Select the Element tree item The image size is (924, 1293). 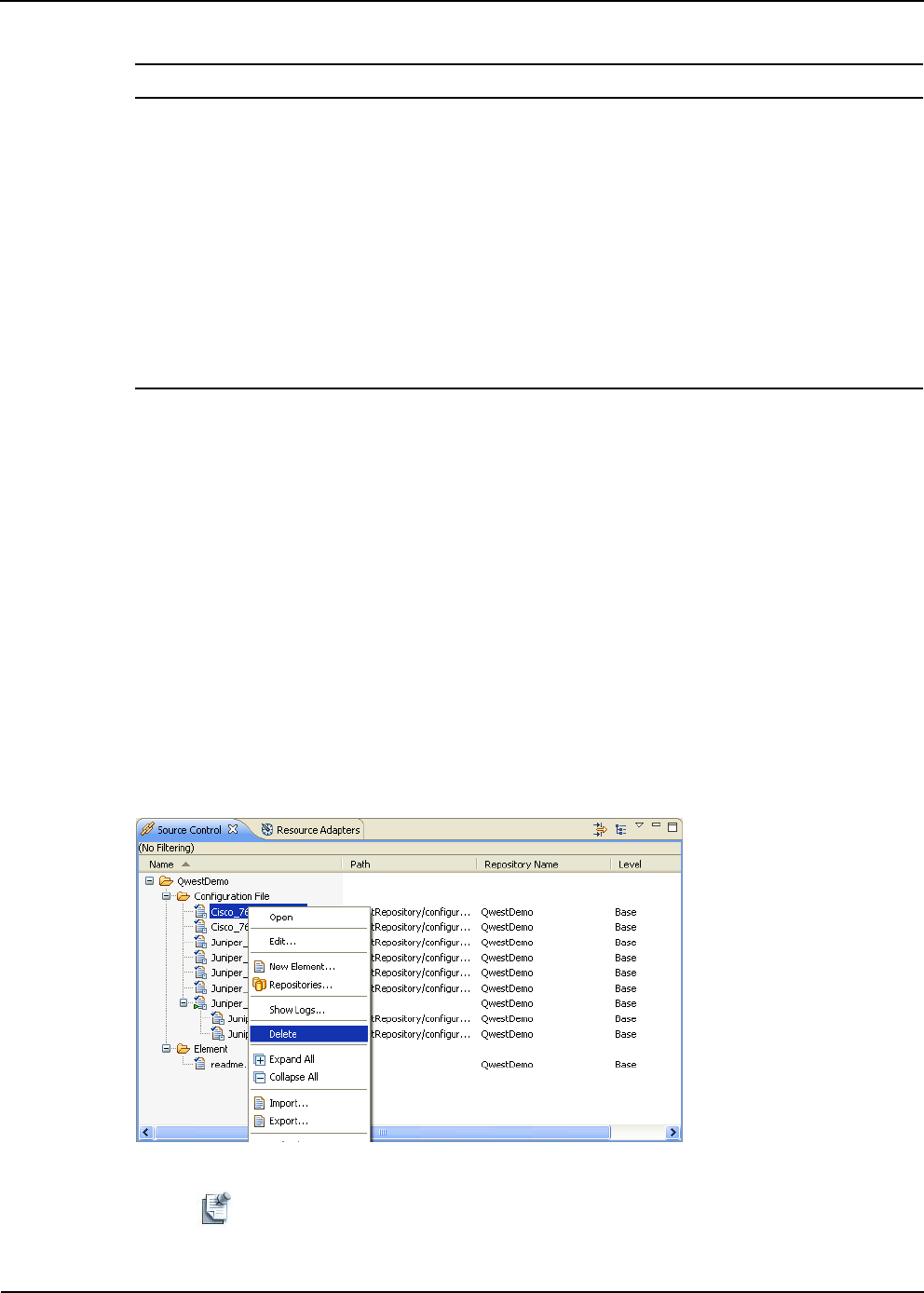[211, 1049]
